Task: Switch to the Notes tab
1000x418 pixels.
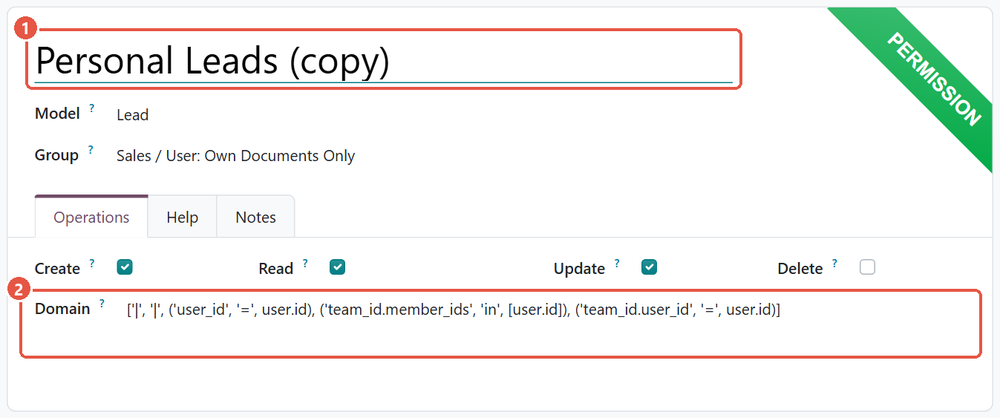Action: [x=256, y=217]
